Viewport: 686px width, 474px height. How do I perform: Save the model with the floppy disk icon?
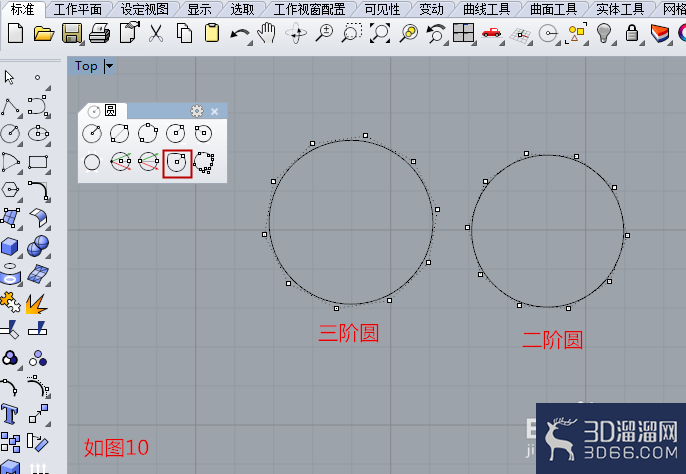pos(72,33)
